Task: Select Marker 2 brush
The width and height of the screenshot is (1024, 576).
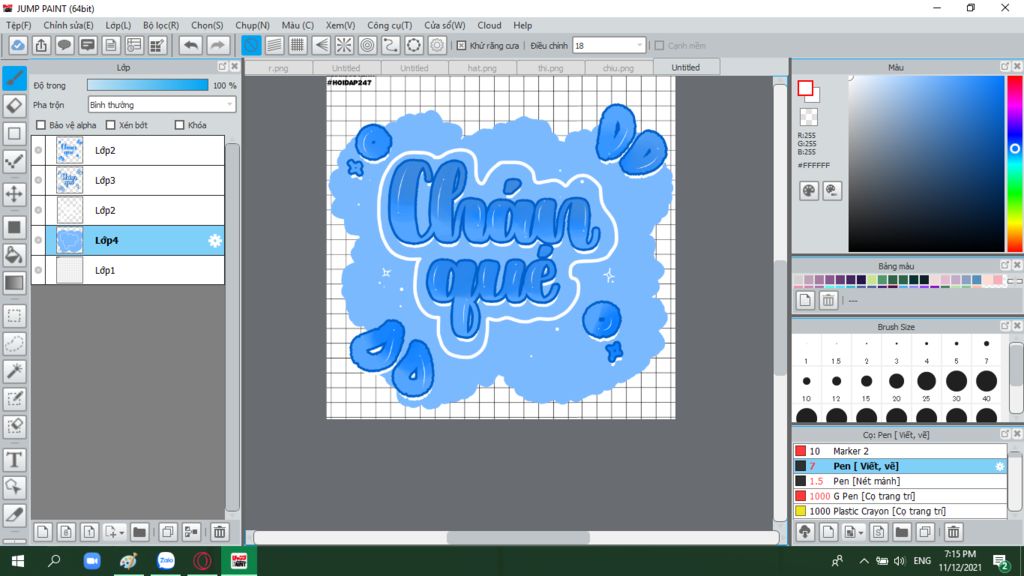Action: click(x=900, y=451)
